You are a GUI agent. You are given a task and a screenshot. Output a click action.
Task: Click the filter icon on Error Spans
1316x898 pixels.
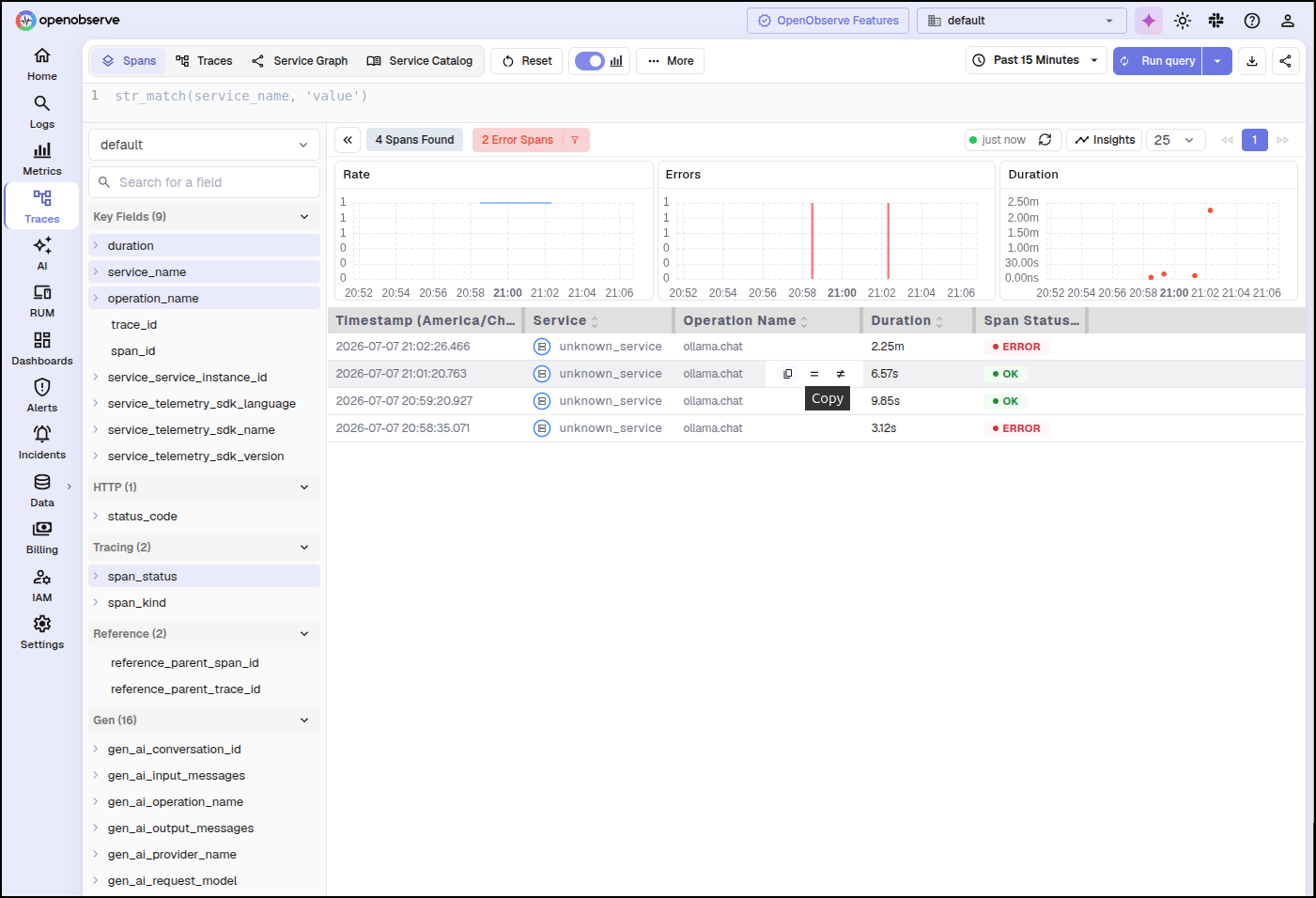[x=575, y=140]
